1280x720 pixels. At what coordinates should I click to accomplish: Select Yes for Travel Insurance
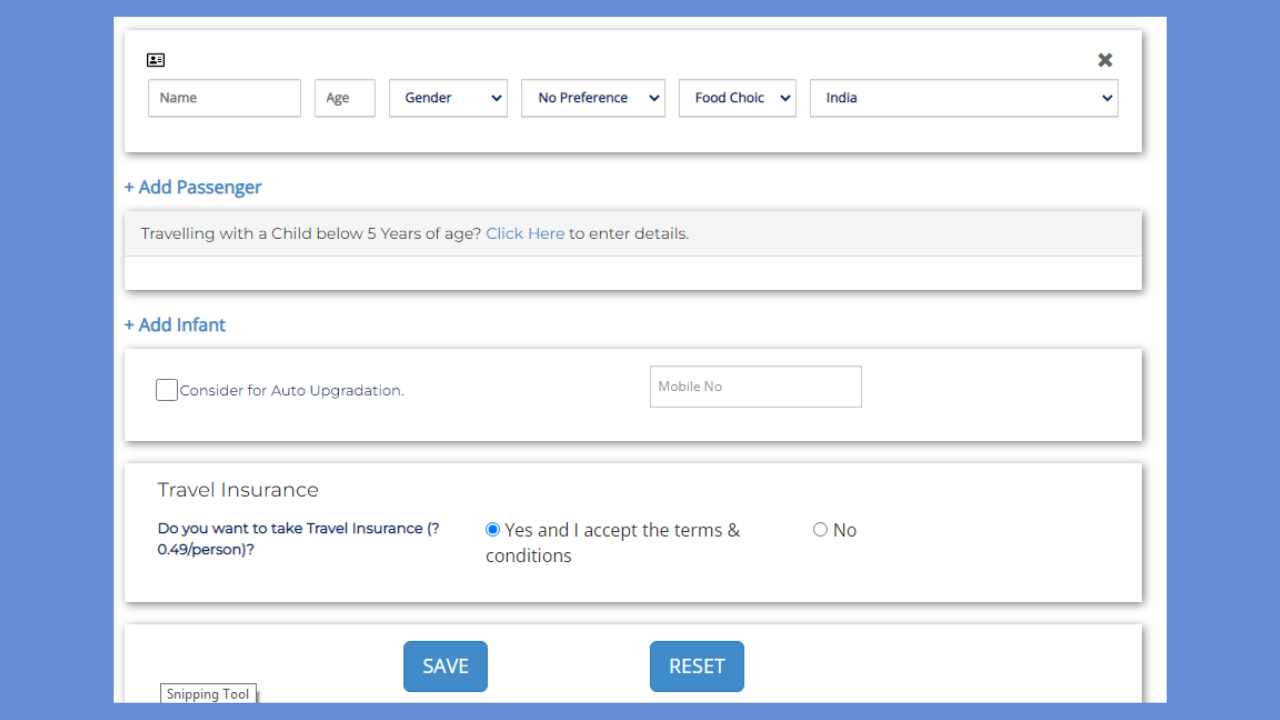[492, 529]
